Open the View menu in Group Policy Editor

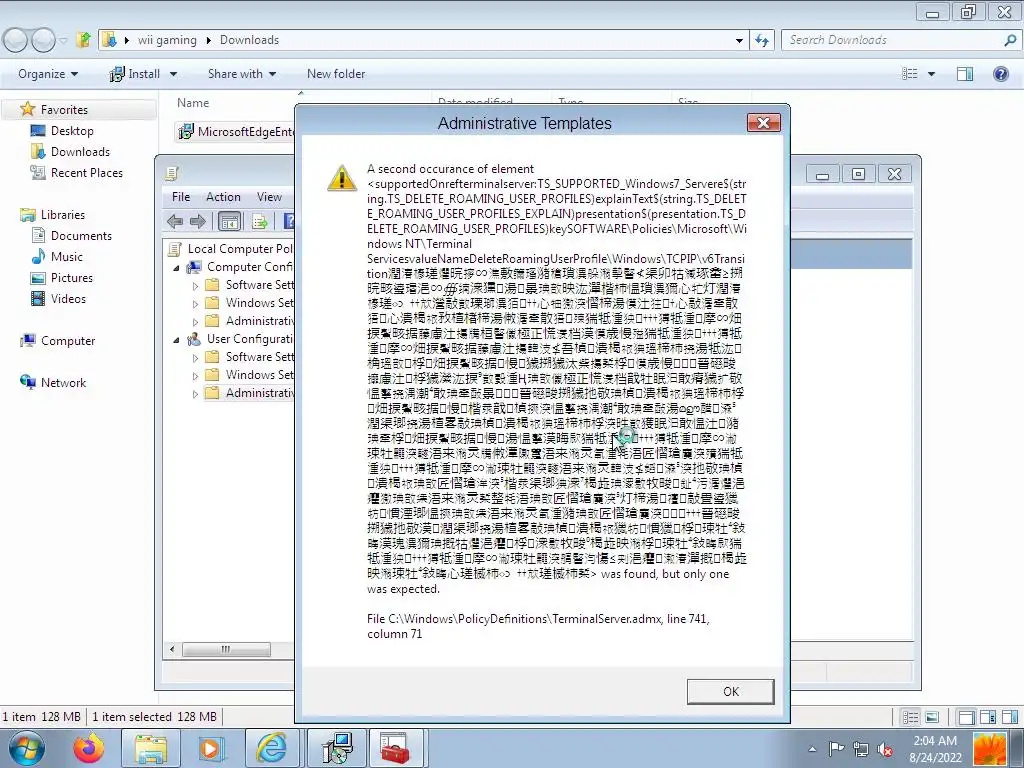coord(268,197)
